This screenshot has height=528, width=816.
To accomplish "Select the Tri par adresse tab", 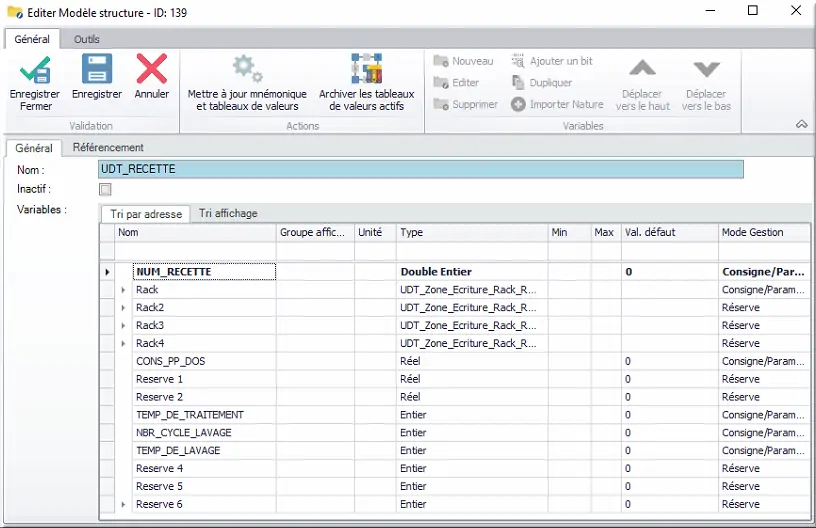I will click(146, 214).
